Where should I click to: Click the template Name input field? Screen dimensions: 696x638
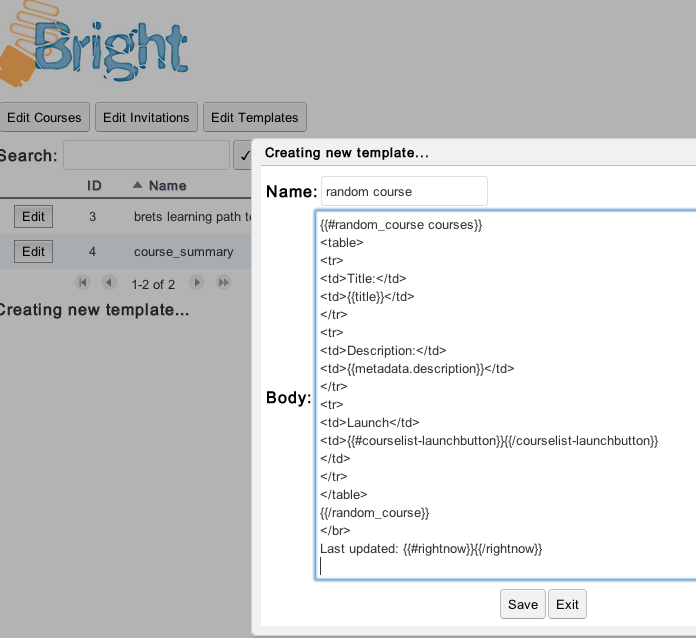[403, 191]
